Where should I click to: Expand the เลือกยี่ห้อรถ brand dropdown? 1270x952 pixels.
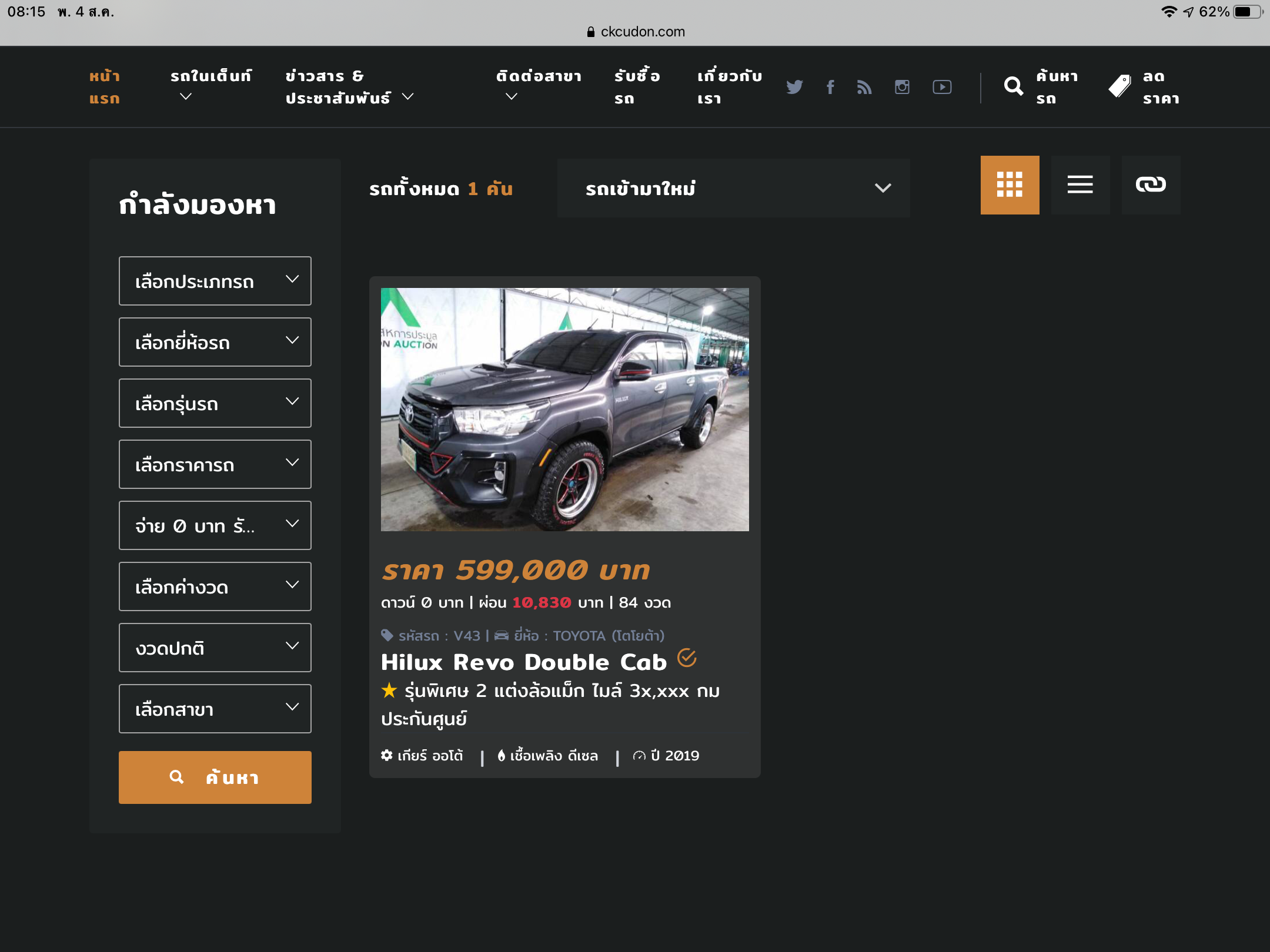215,342
